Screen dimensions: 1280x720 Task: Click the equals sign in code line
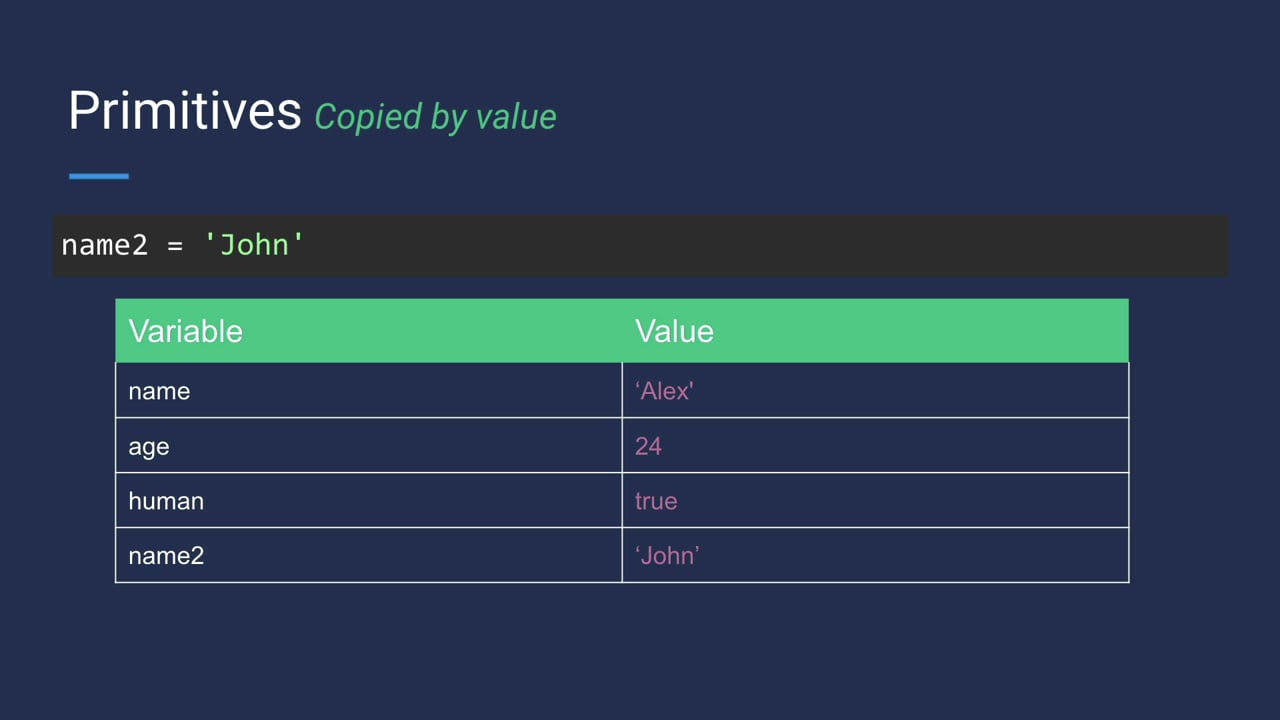[175, 246]
